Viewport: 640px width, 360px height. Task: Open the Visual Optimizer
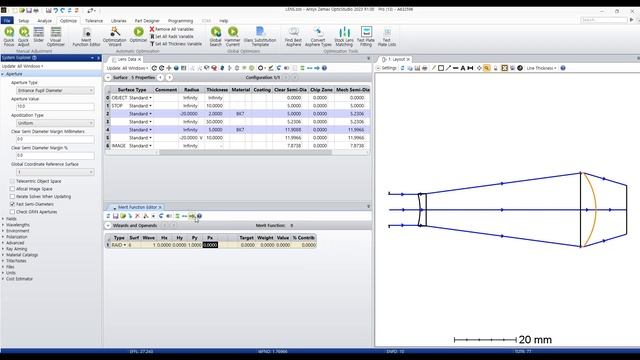pyautogui.click(x=56, y=36)
